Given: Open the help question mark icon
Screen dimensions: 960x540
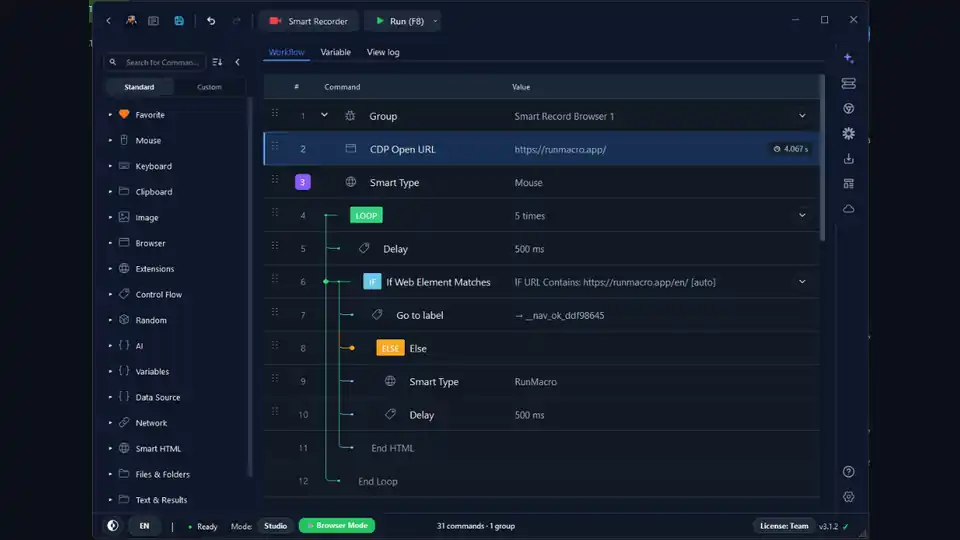Looking at the screenshot, I should (849, 471).
